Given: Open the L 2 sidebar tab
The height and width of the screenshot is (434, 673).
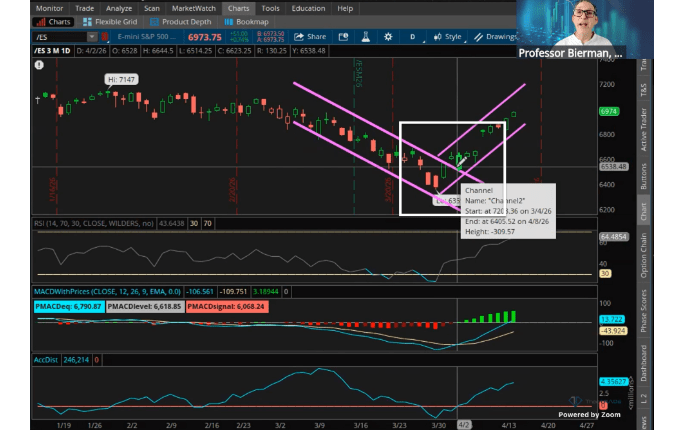Looking at the screenshot, I should pos(643,399).
